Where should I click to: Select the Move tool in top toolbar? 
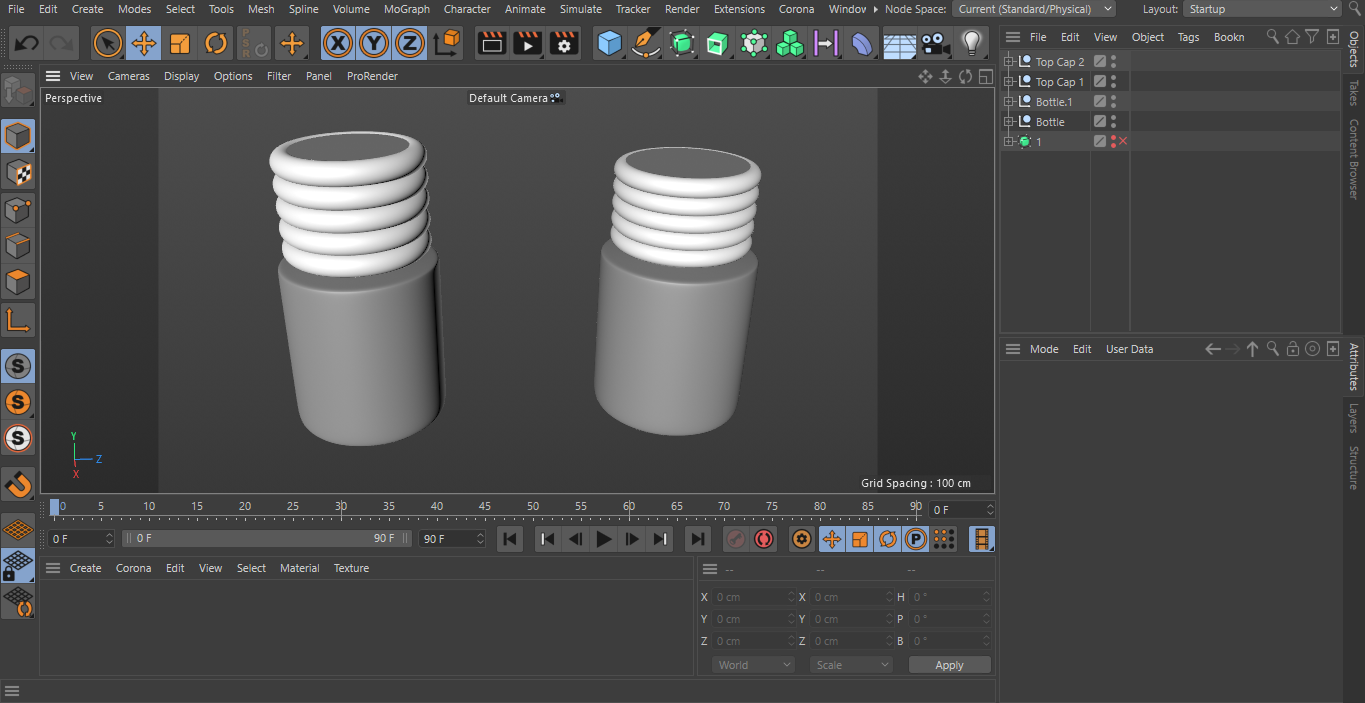click(x=144, y=44)
